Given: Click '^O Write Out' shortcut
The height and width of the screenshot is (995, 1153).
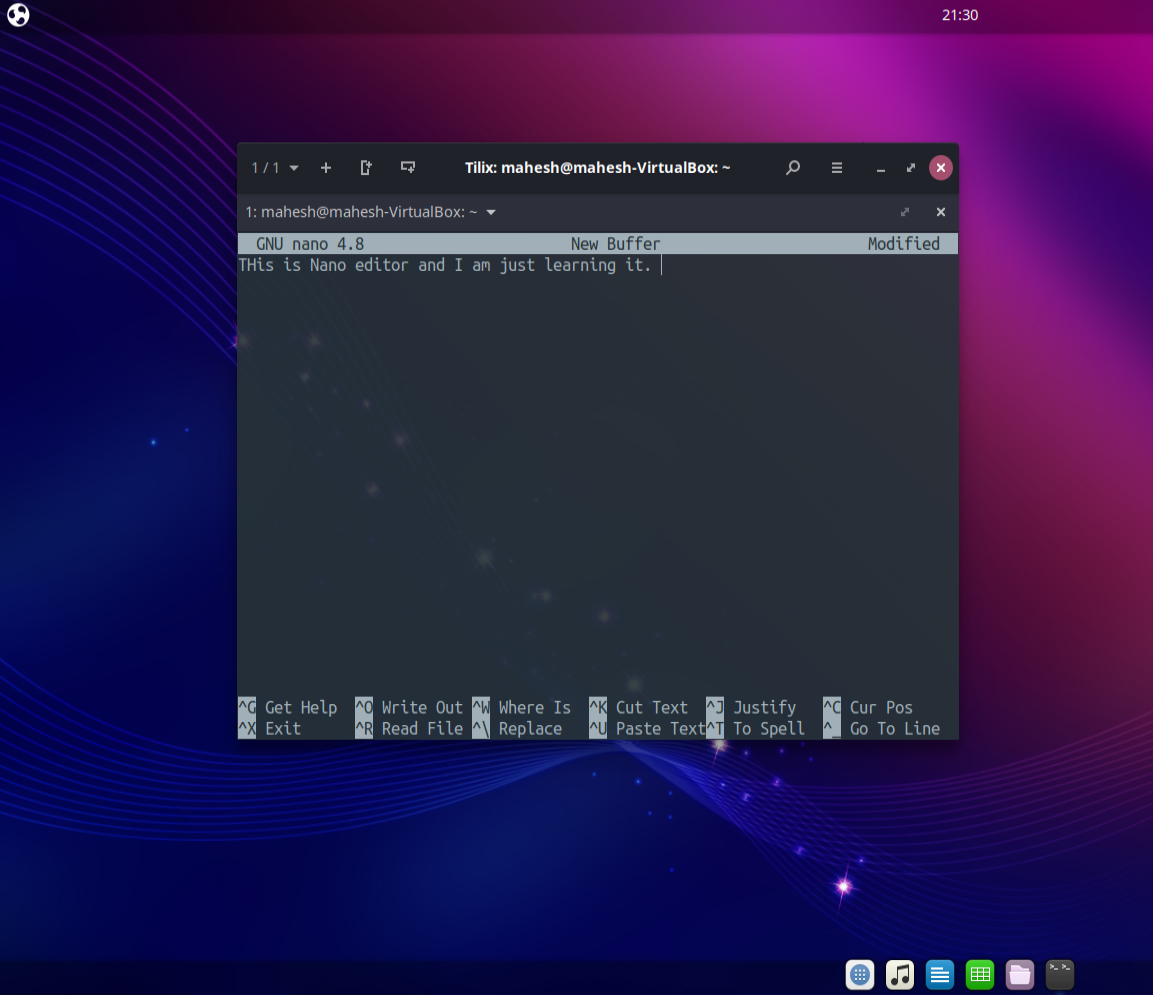Looking at the screenshot, I should (x=409, y=707).
